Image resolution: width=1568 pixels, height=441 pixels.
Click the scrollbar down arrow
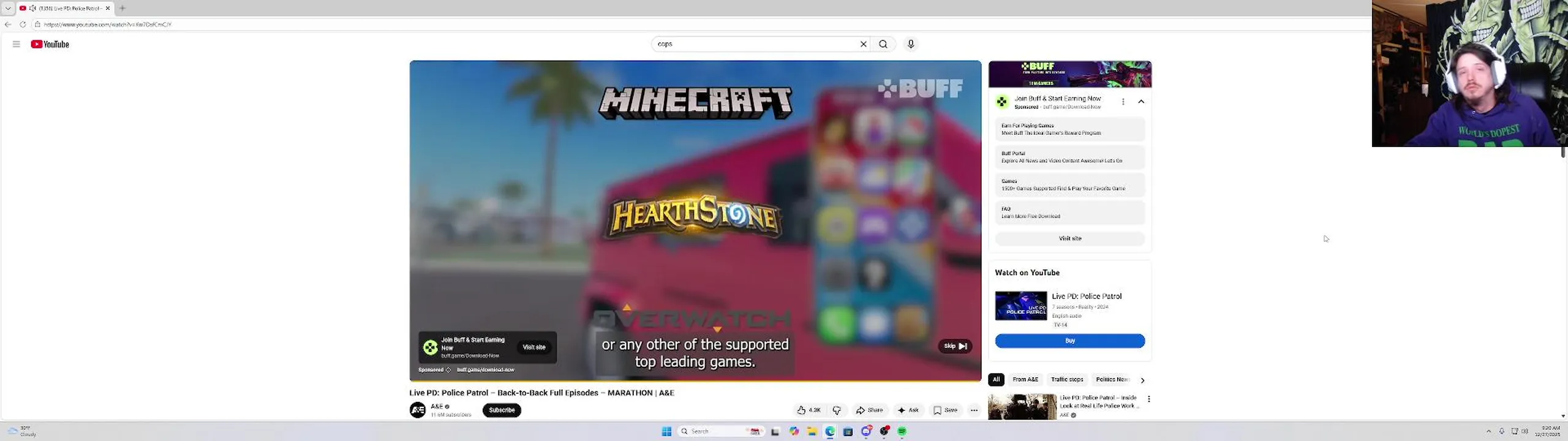point(1563,416)
